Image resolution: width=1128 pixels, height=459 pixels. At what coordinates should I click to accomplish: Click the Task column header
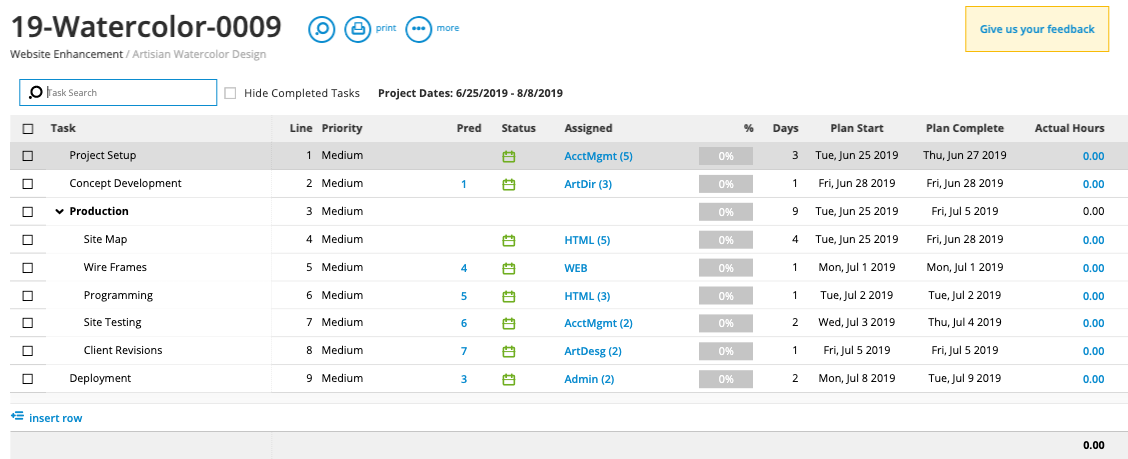[x=63, y=128]
